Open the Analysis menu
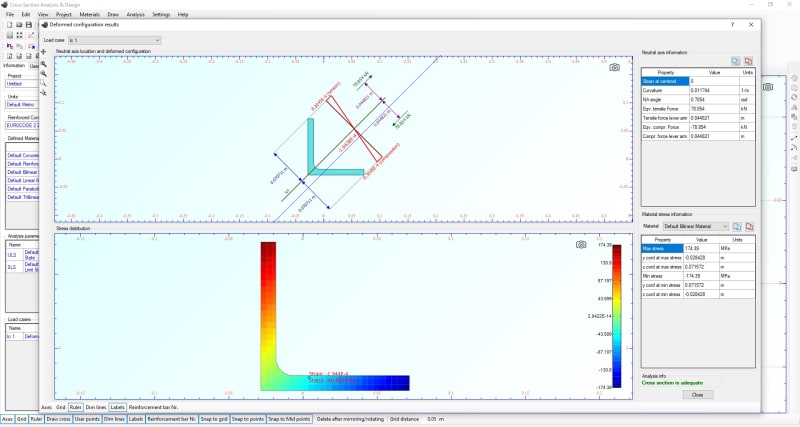 point(135,14)
